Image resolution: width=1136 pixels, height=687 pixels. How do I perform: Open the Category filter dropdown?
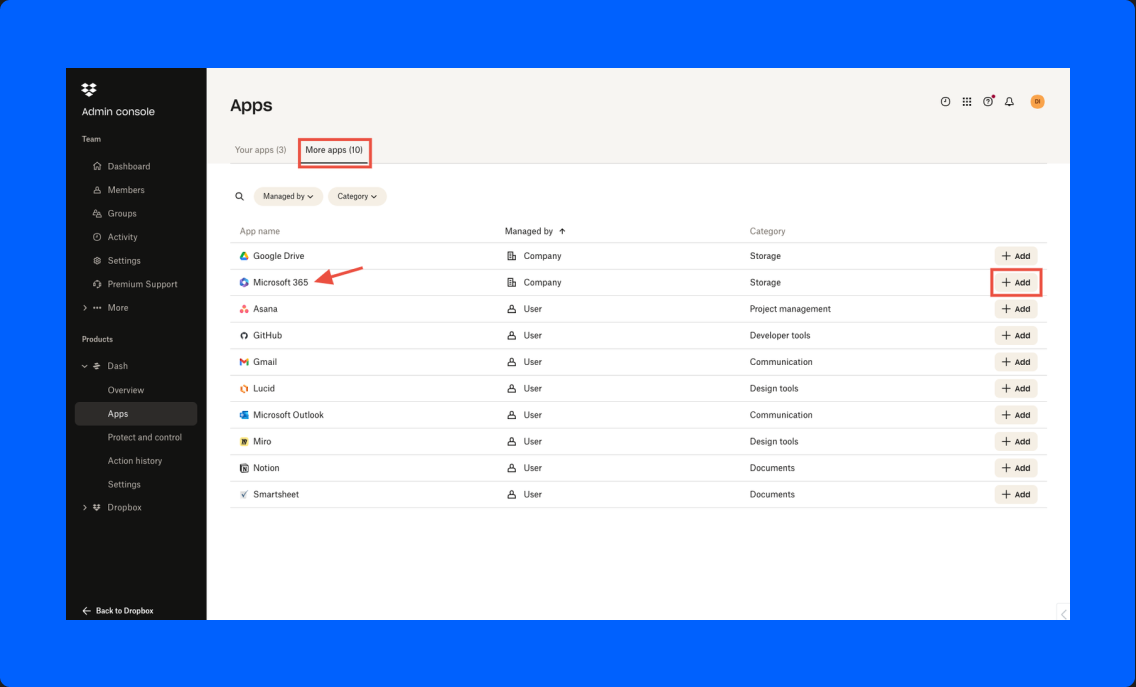[357, 196]
